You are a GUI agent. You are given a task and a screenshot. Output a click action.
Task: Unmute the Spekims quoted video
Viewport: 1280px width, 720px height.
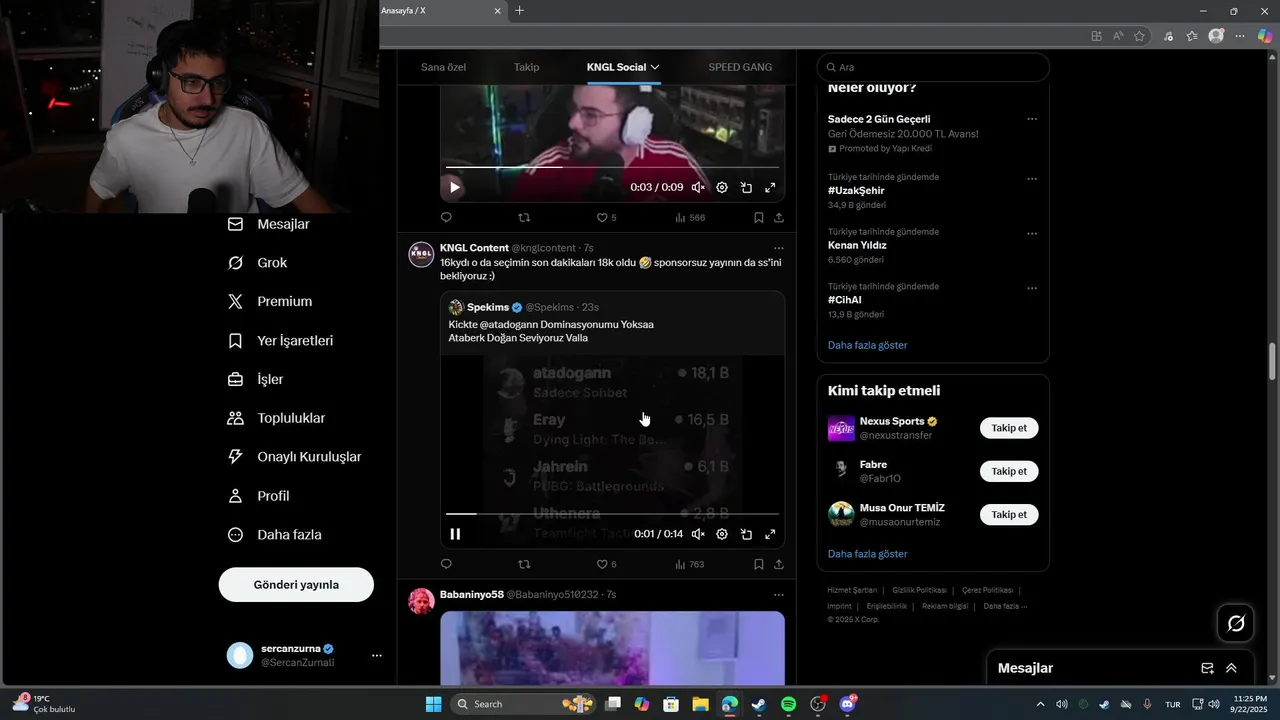pos(698,534)
